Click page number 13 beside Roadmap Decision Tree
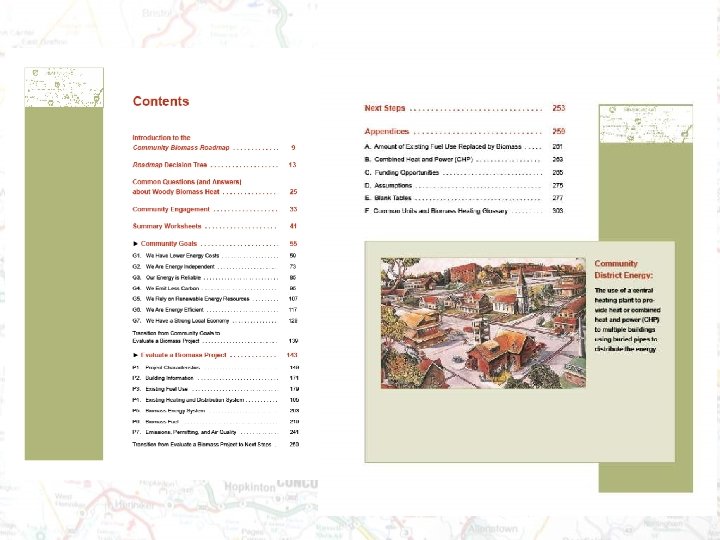Viewport: 720px width, 540px height. click(292, 165)
